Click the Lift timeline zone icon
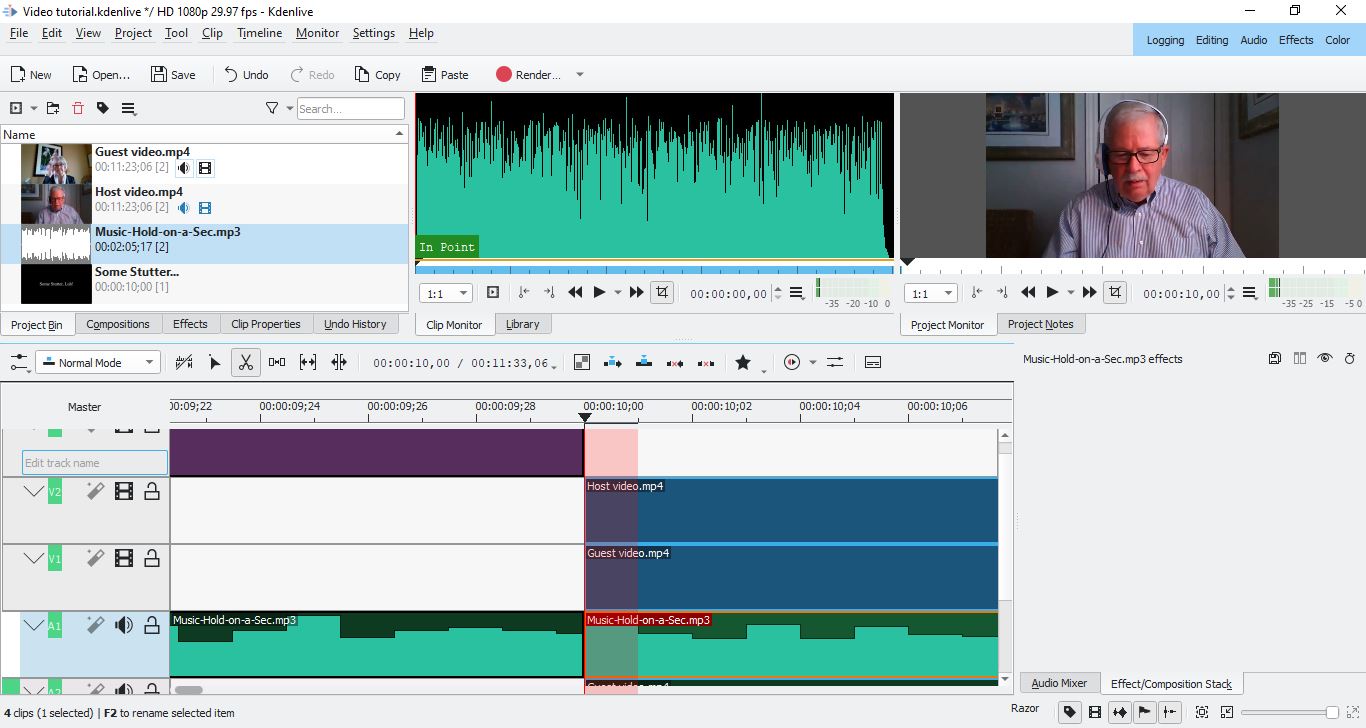The image size is (1366, 728). (706, 362)
